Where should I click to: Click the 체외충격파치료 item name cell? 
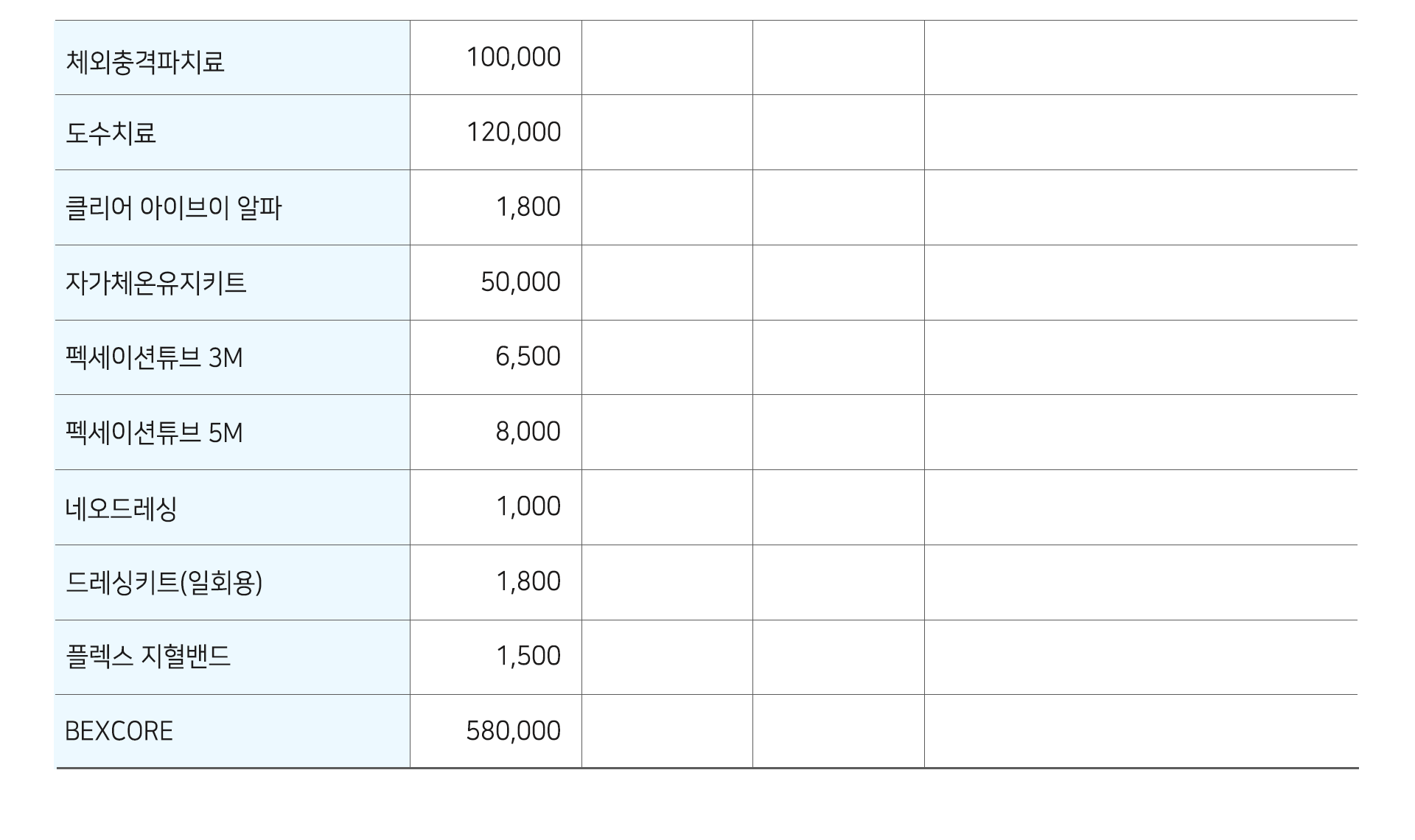point(232,58)
